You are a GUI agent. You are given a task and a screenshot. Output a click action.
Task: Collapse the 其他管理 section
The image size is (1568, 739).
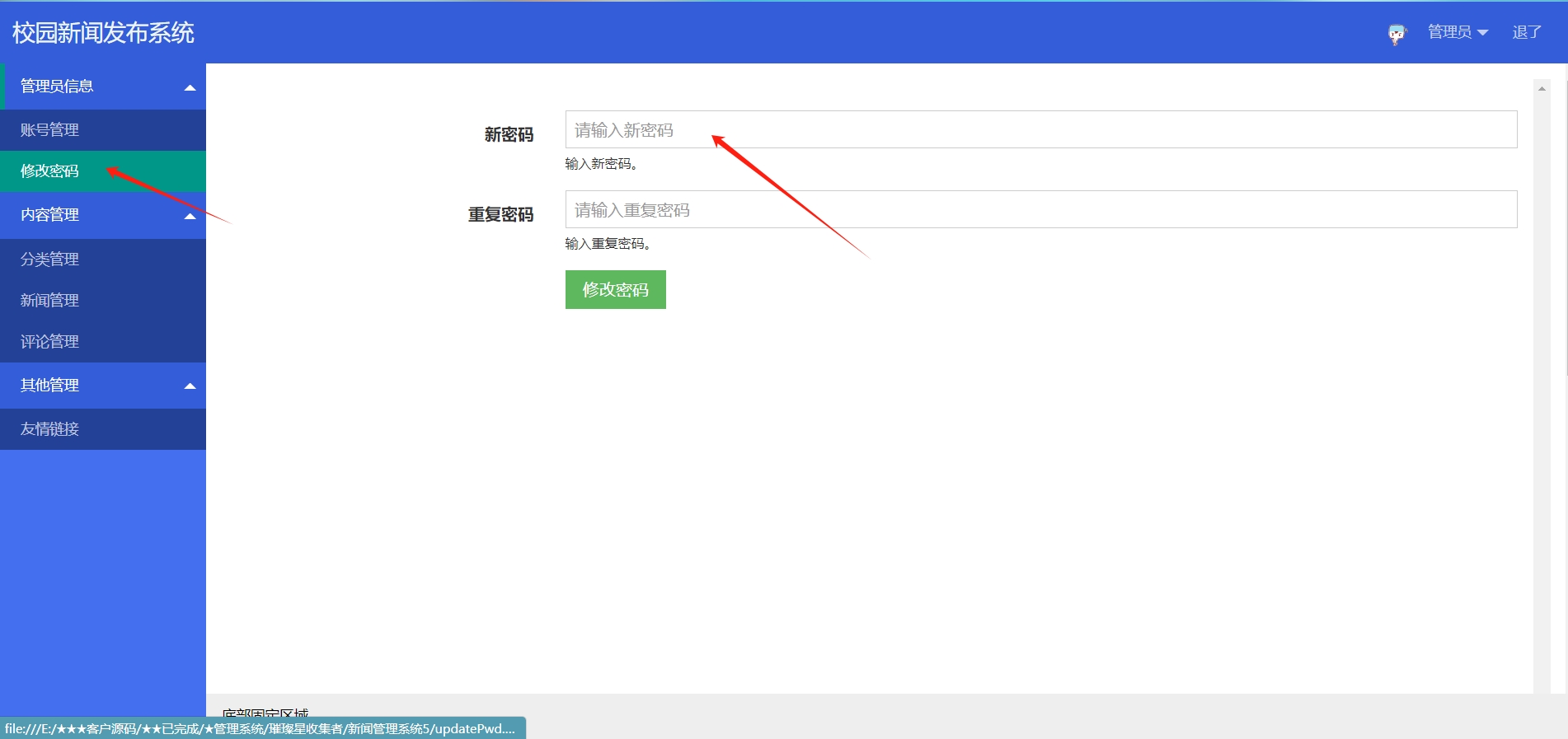click(103, 386)
